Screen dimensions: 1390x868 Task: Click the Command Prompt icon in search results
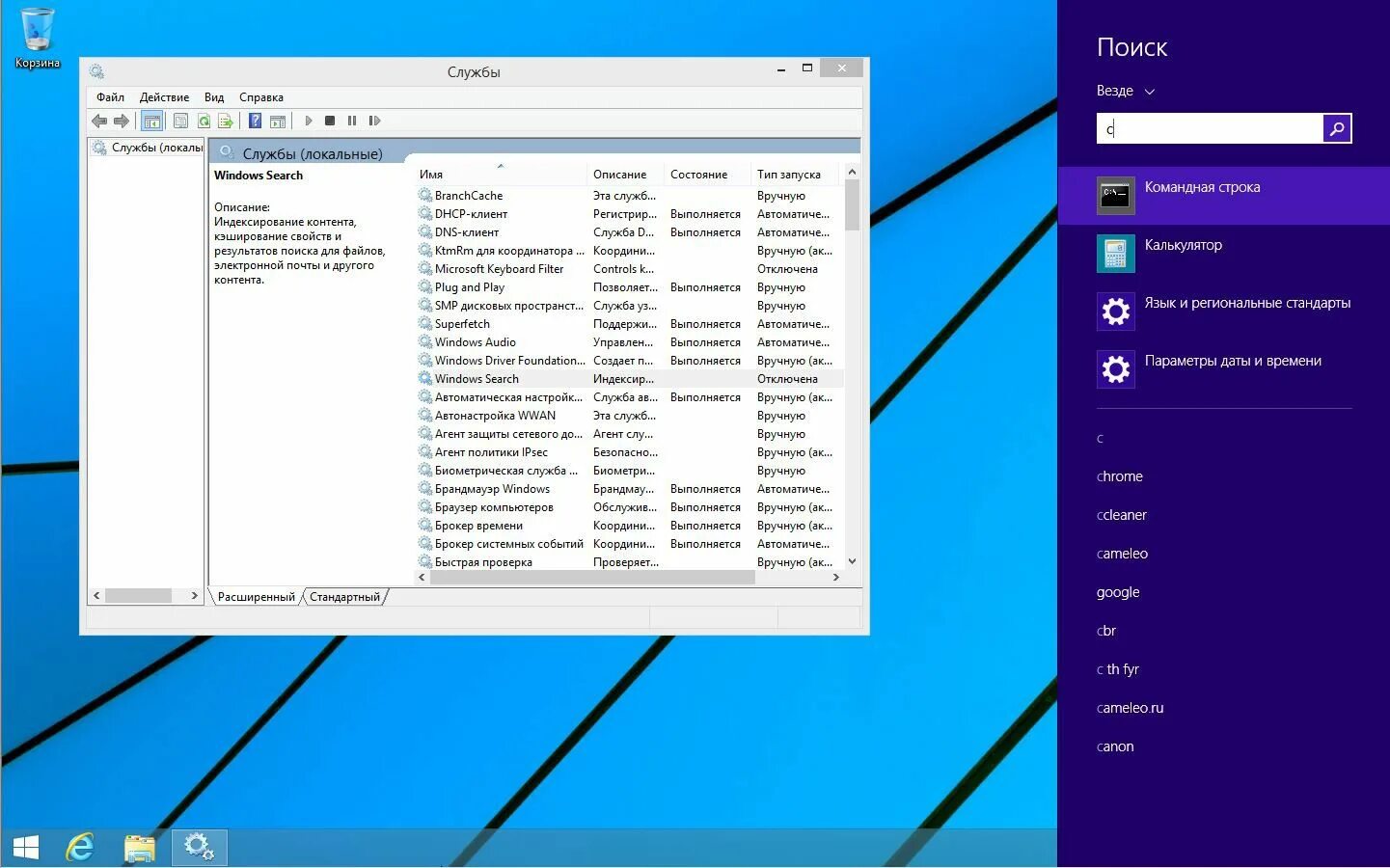(x=1115, y=195)
